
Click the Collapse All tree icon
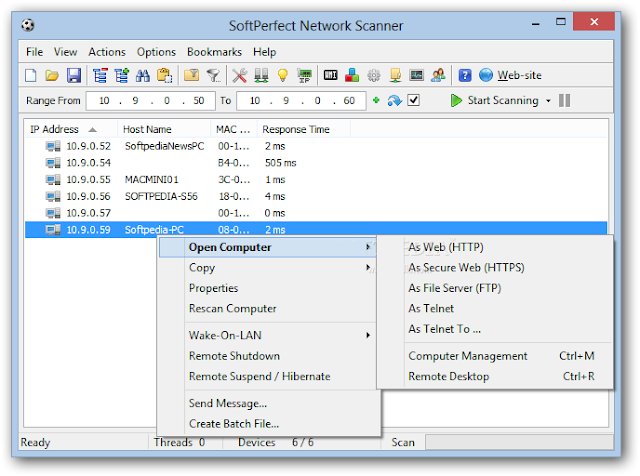tap(100, 76)
